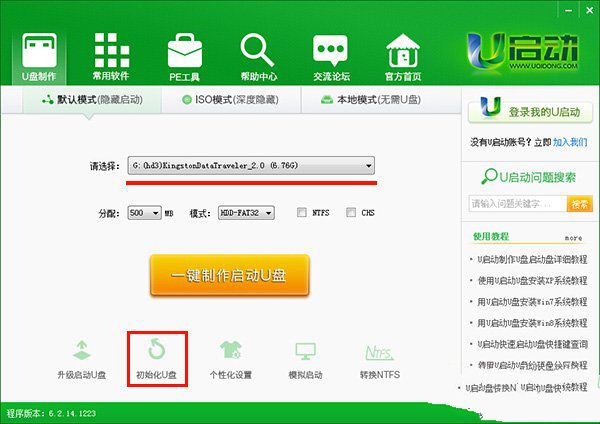Enable the CHS checkbox
This screenshot has width=600, height=424.
pyautogui.click(x=351, y=213)
